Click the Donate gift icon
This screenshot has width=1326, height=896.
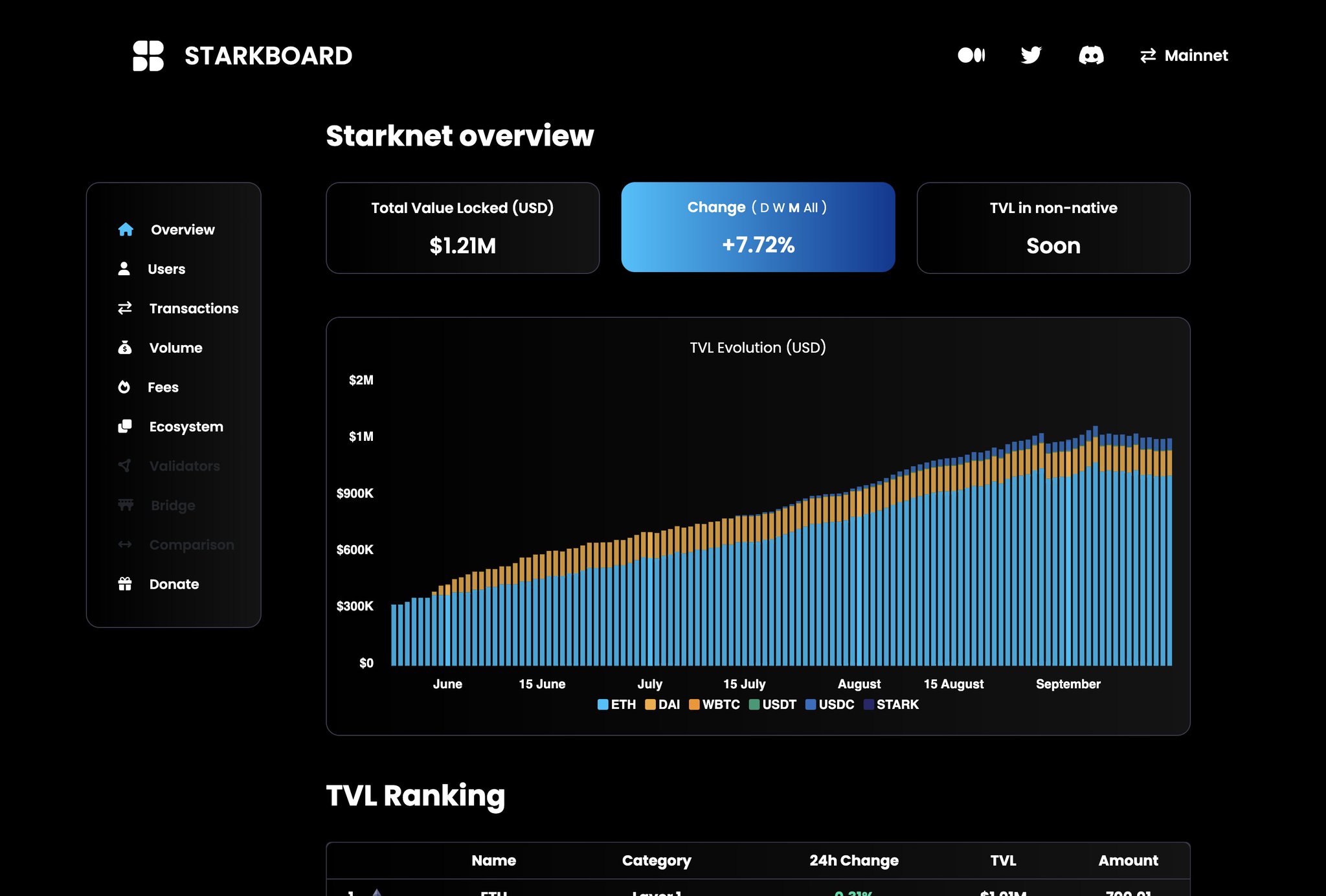[125, 583]
